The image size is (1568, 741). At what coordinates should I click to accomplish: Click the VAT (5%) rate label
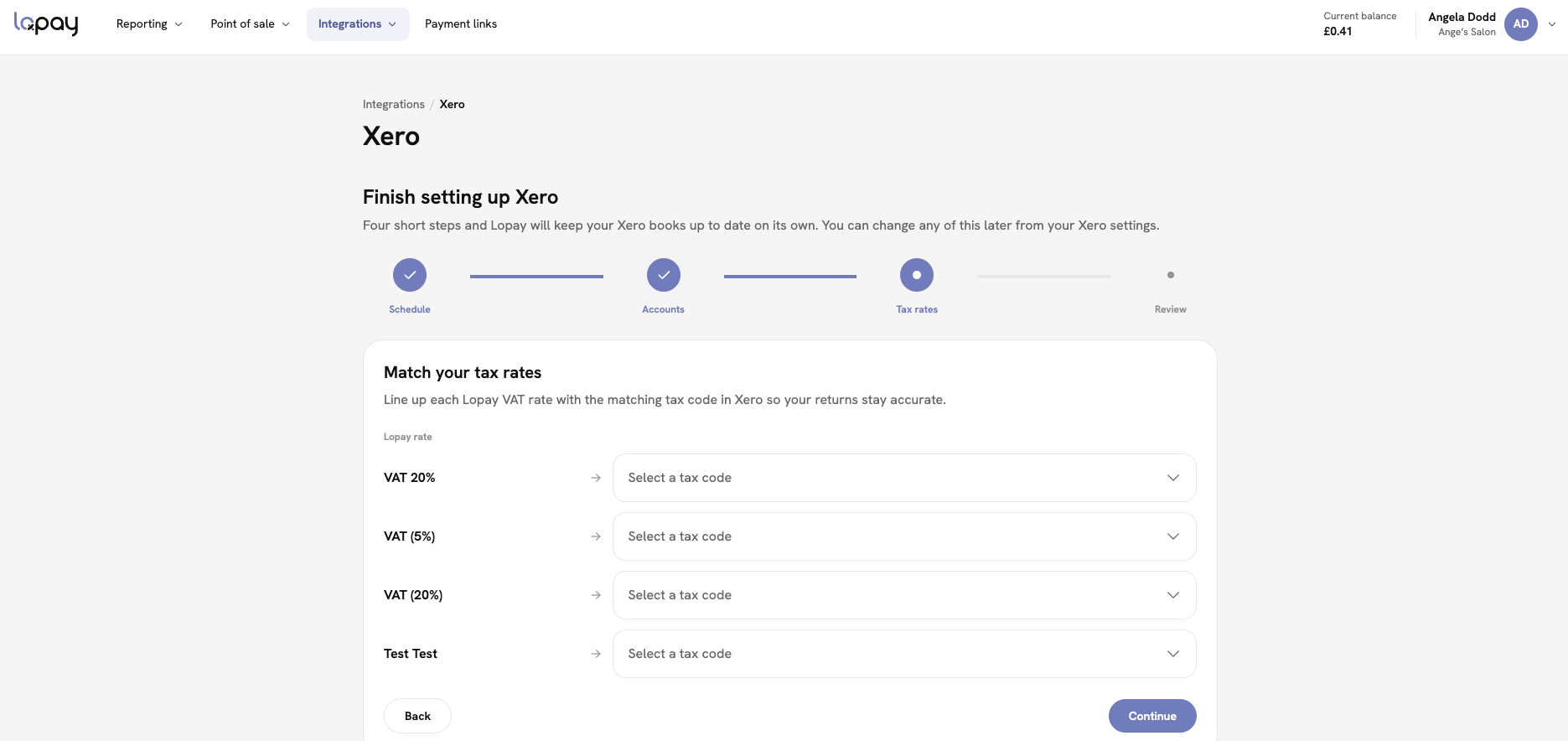[x=410, y=536]
